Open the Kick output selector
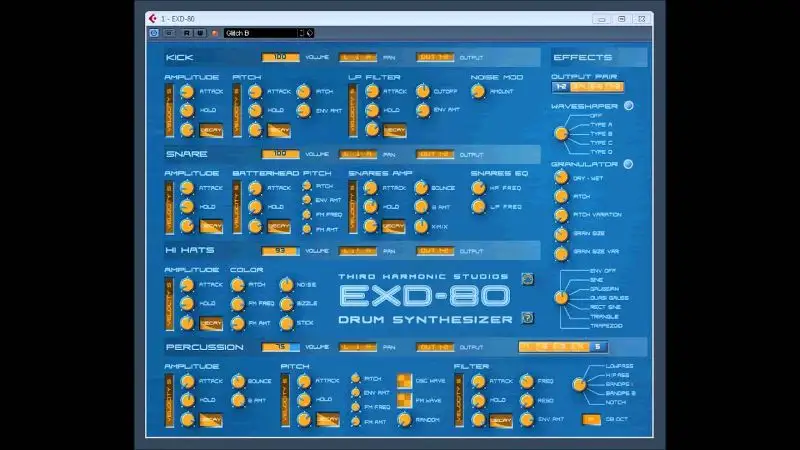800x450 pixels. 435,57
